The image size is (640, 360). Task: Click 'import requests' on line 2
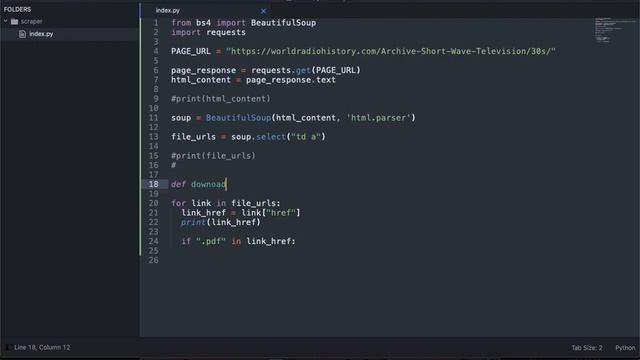(209, 32)
